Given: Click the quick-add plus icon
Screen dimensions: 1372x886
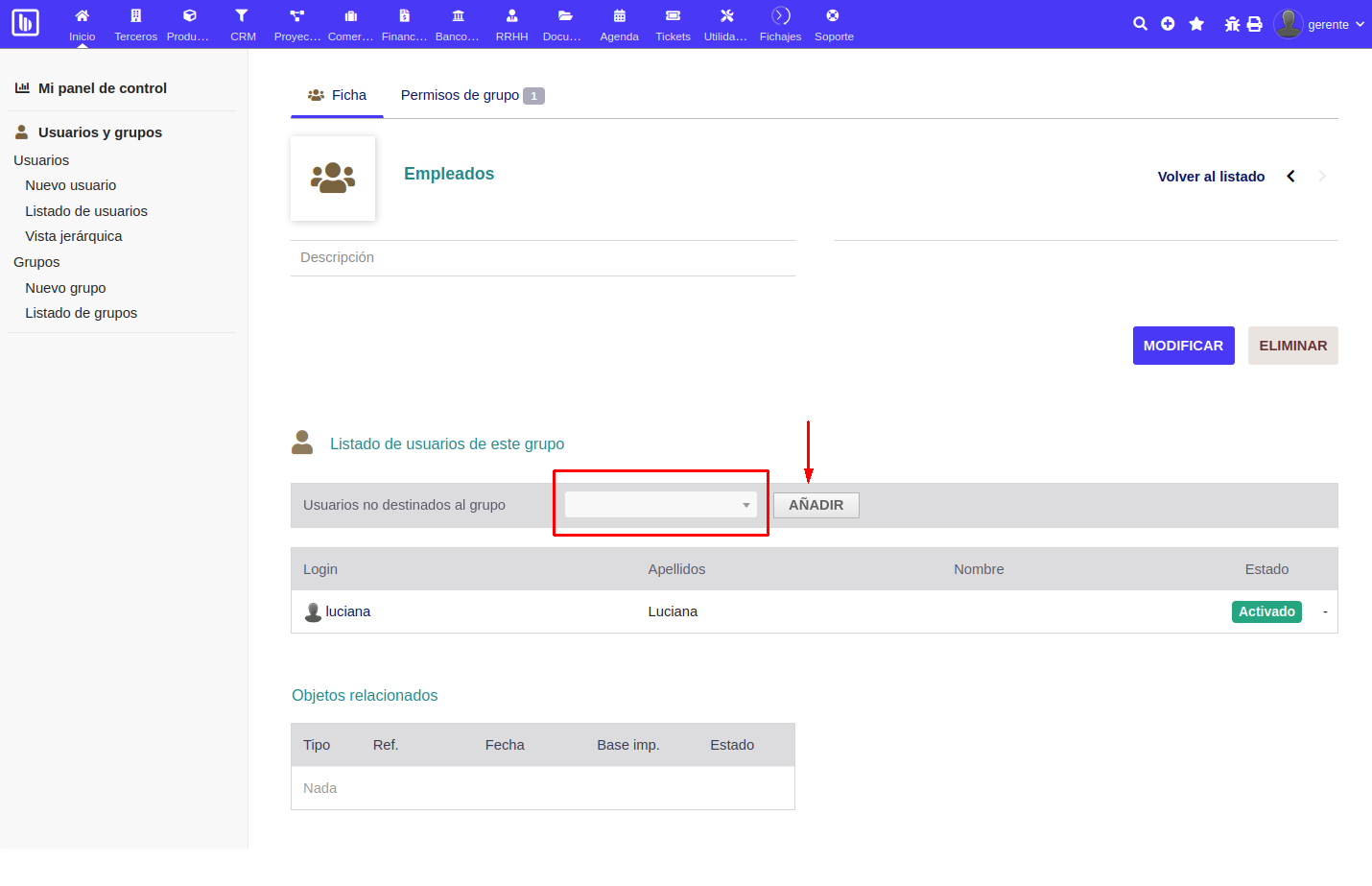Looking at the screenshot, I should point(1168,23).
